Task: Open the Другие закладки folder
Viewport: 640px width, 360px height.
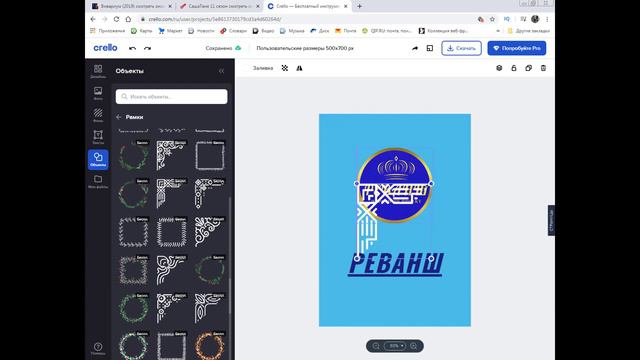Action: point(529,31)
